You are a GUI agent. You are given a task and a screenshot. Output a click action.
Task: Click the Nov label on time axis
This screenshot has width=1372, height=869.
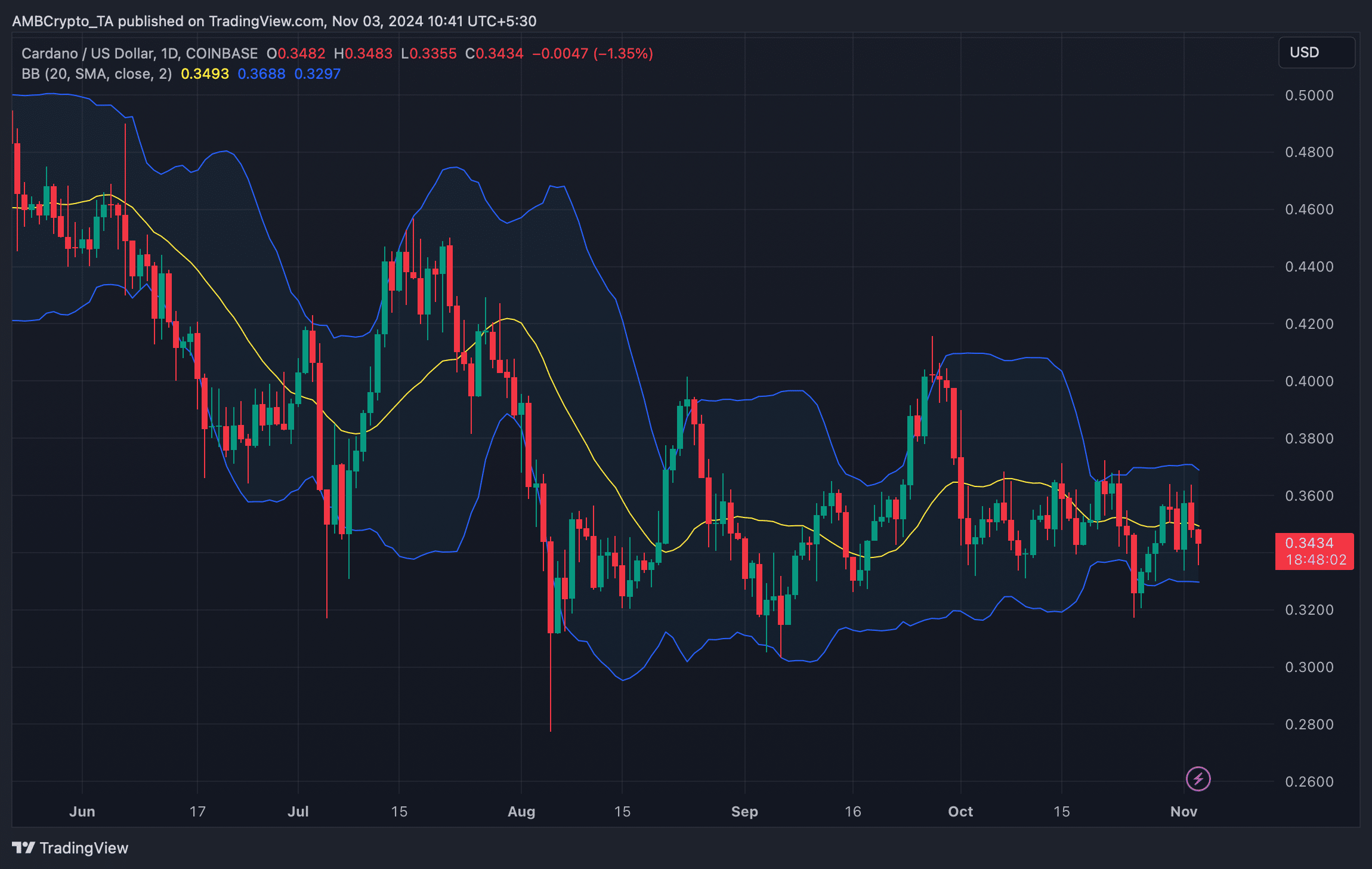tap(1183, 812)
